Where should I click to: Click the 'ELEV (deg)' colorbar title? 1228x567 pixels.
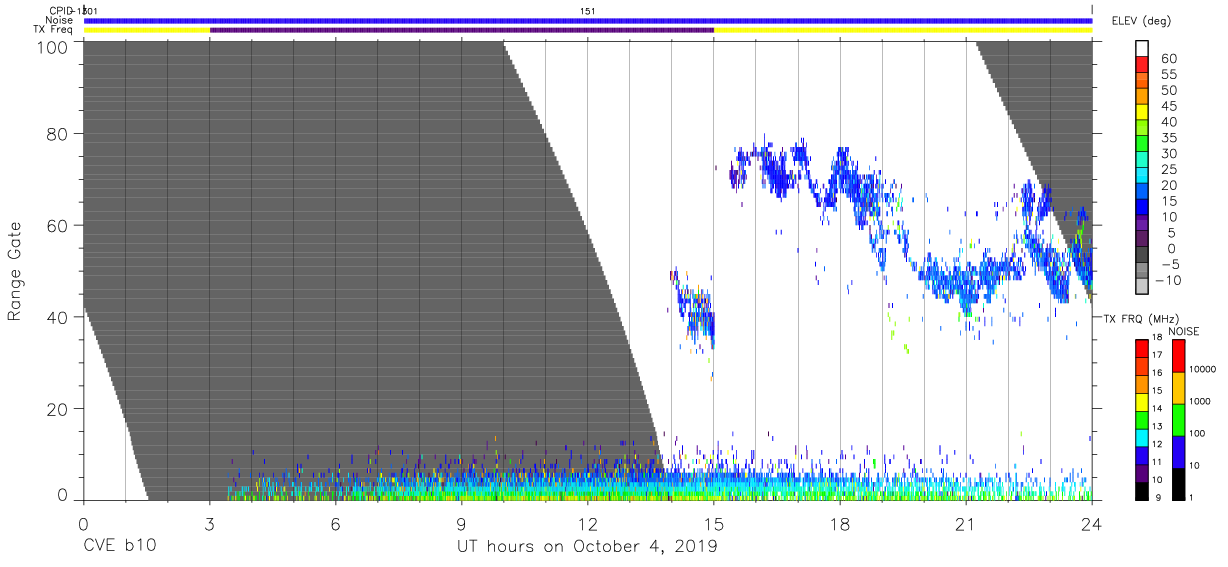[x=1141, y=21]
